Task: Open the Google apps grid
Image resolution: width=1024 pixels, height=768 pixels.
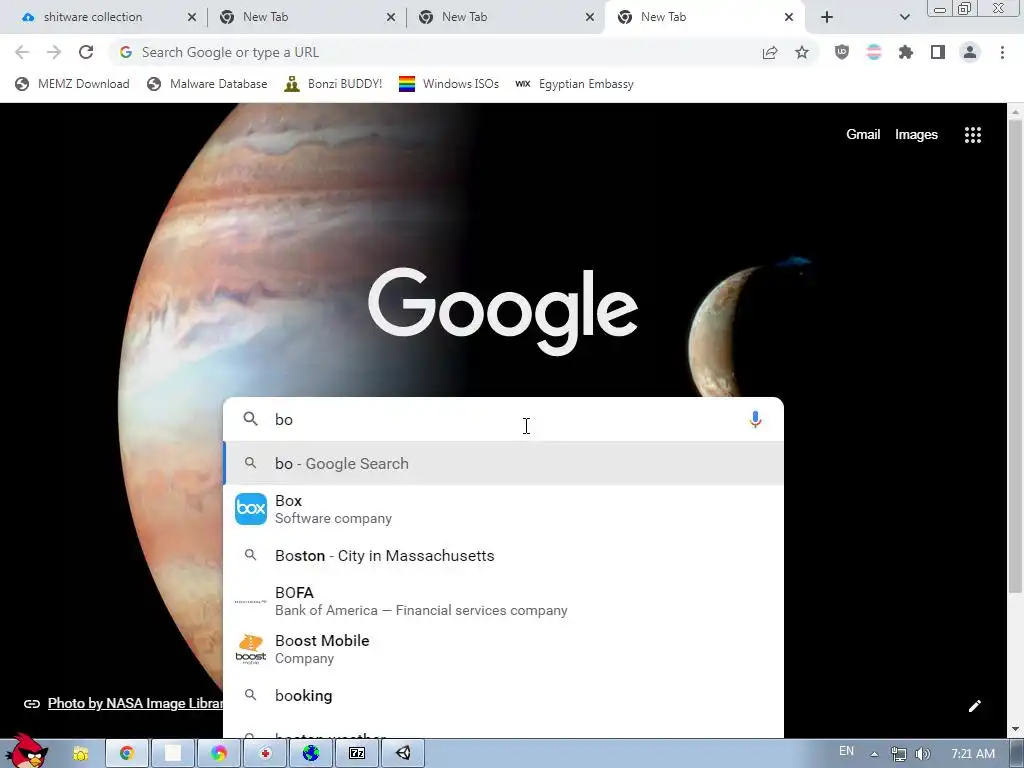Action: 973,135
